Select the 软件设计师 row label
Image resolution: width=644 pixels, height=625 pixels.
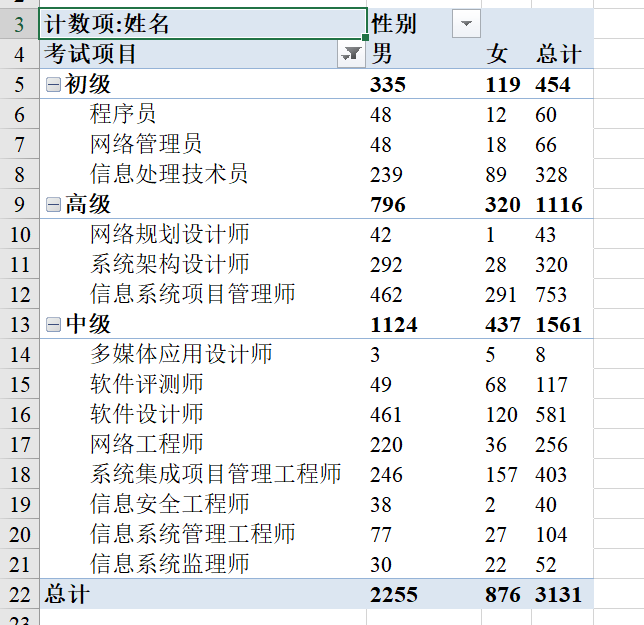pyautogui.click(x=146, y=414)
